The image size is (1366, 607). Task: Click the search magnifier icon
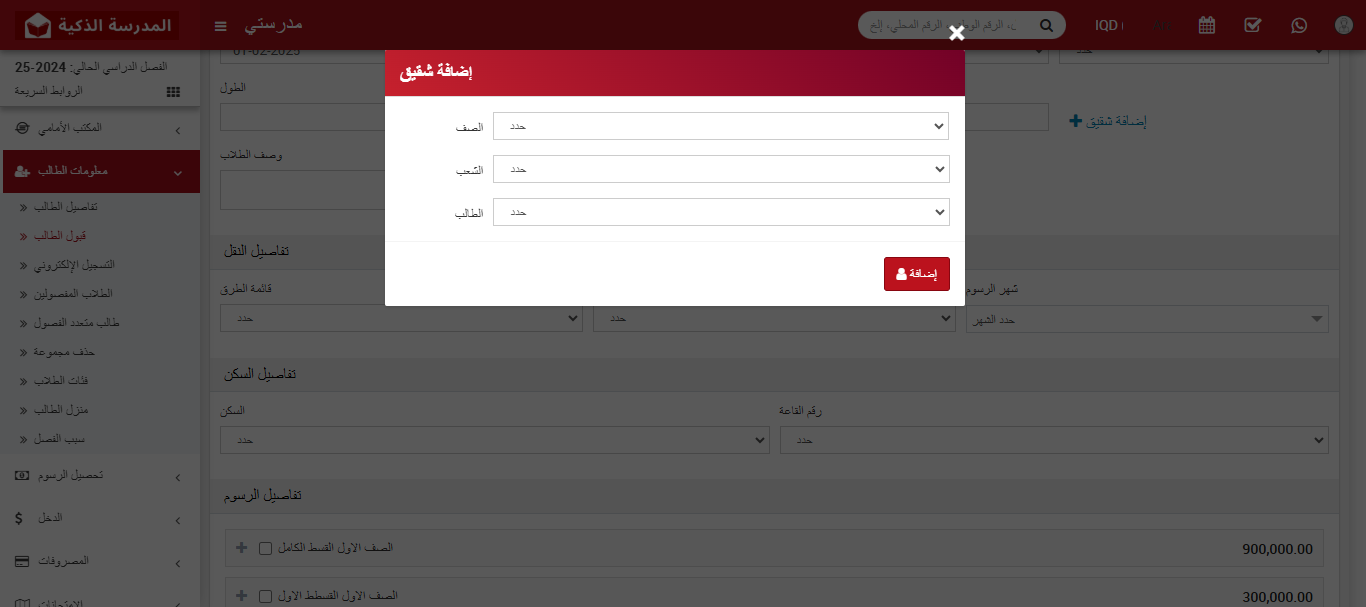pyautogui.click(x=1046, y=24)
